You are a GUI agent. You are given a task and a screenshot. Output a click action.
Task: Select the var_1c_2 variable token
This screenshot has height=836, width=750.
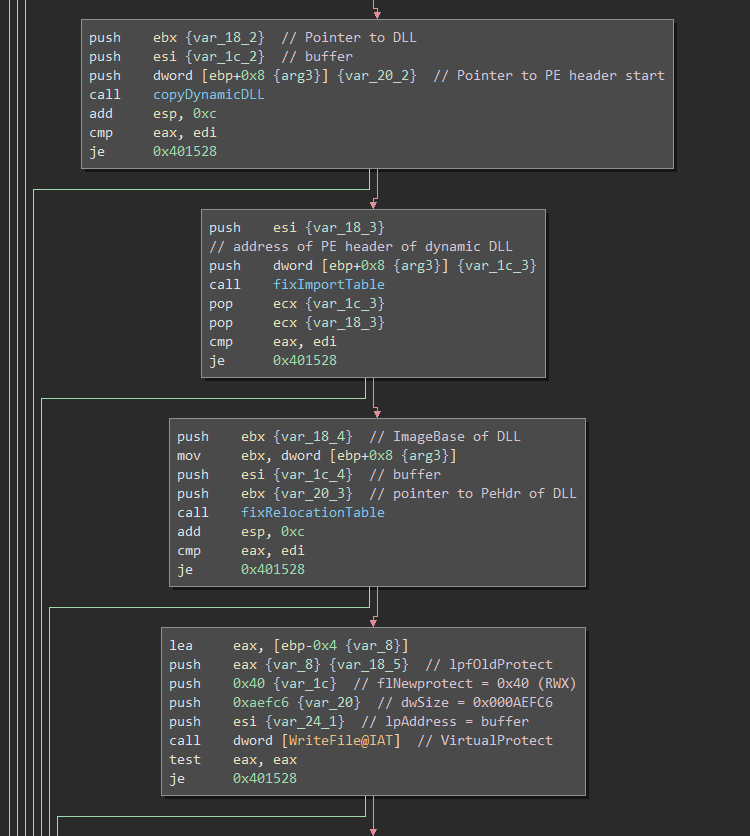pos(224,57)
